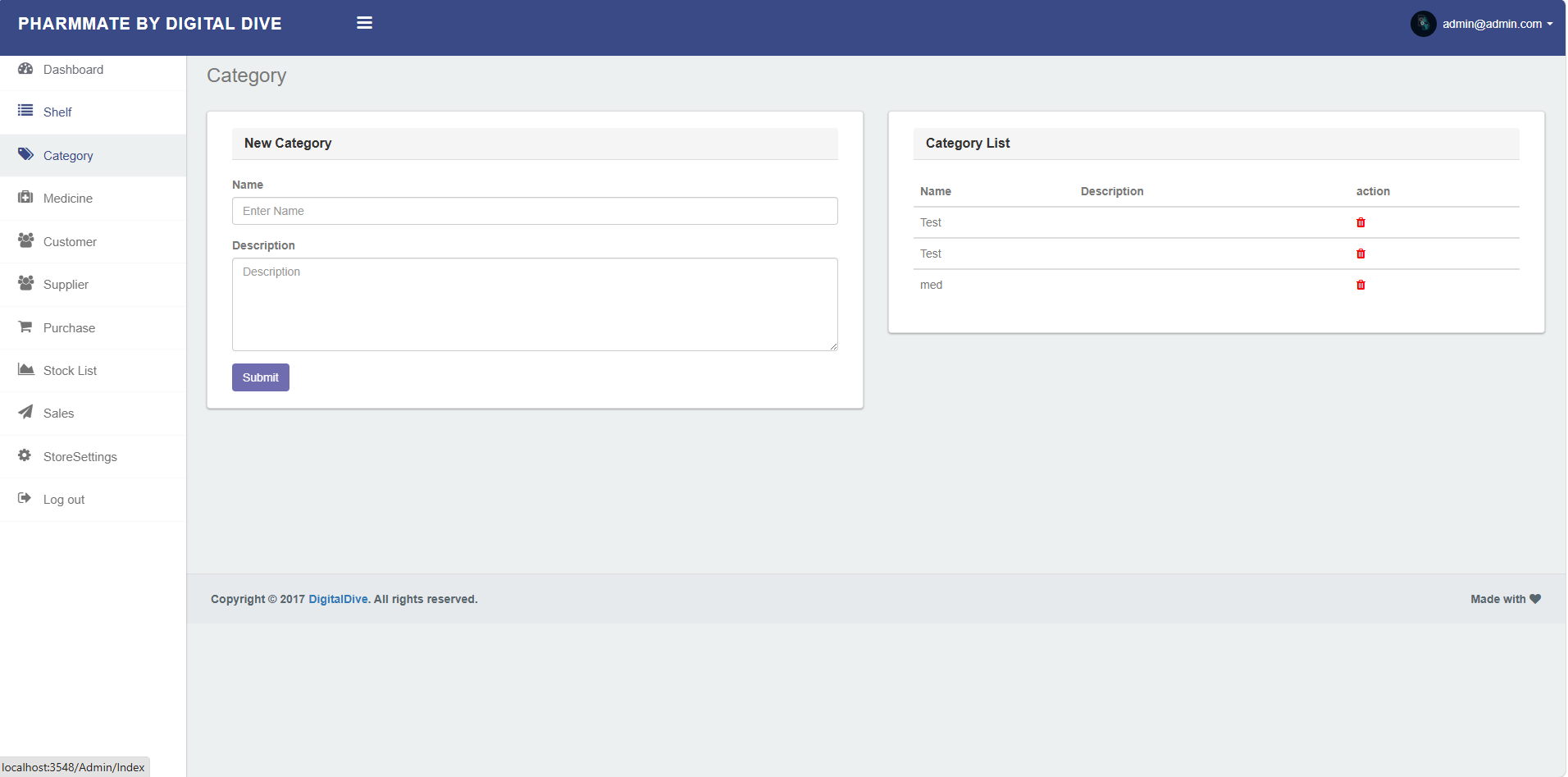
Task: Select Log out in the sidebar
Action: click(63, 500)
